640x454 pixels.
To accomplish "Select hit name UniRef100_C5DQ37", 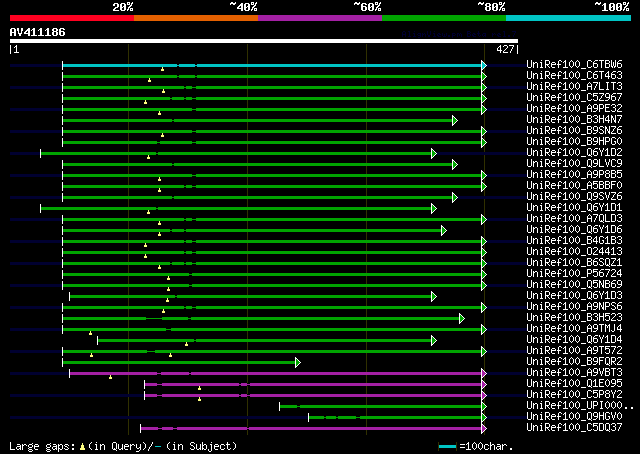I will tap(574, 428).
